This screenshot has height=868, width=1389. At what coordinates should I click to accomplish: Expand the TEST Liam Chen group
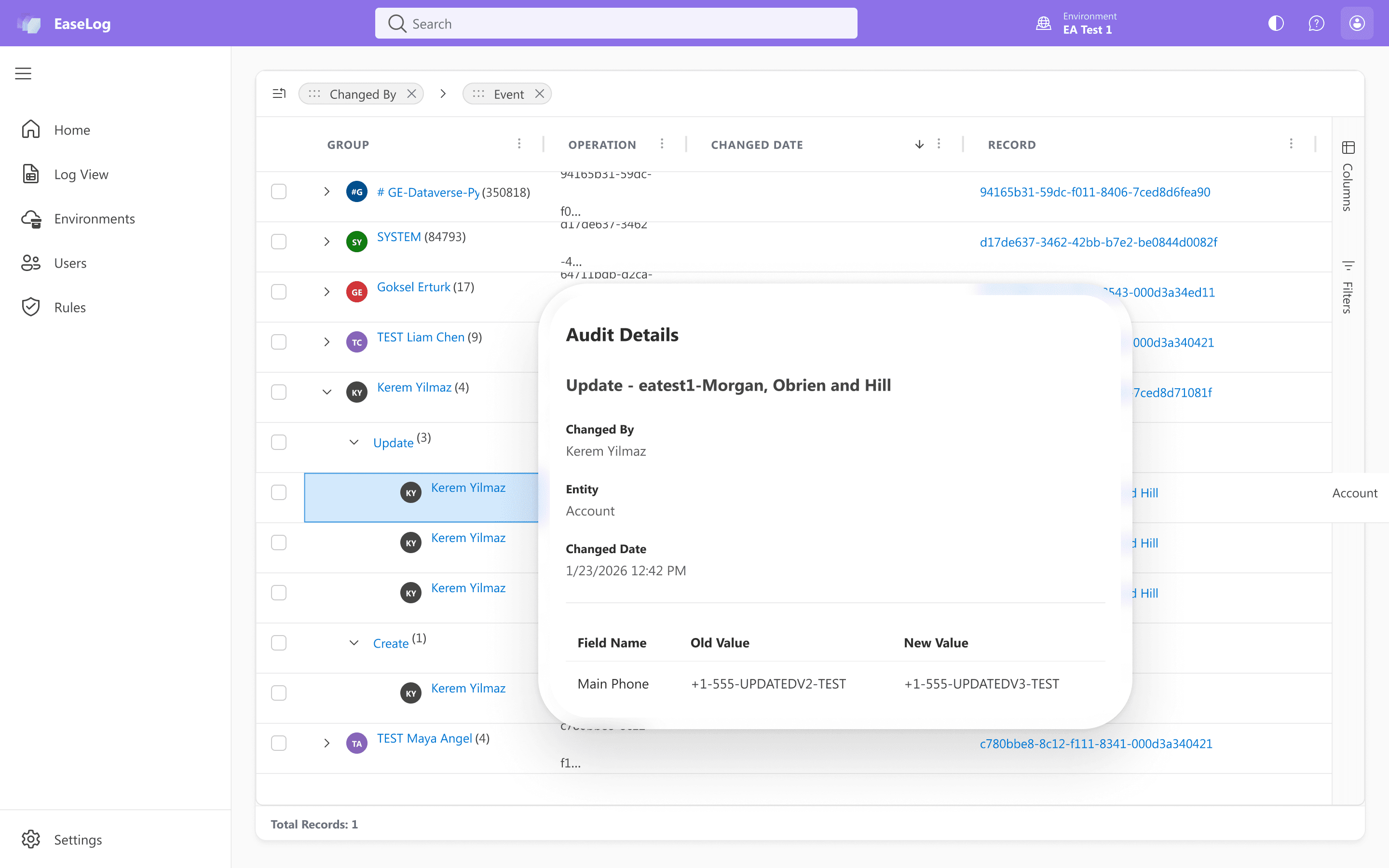(327, 342)
